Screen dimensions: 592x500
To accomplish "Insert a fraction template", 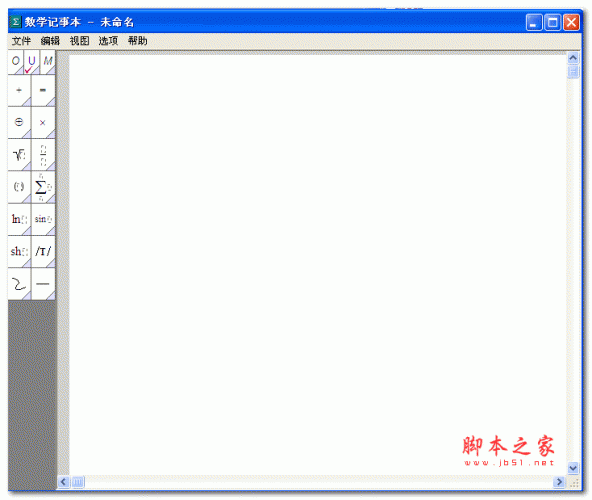I will click(43, 155).
